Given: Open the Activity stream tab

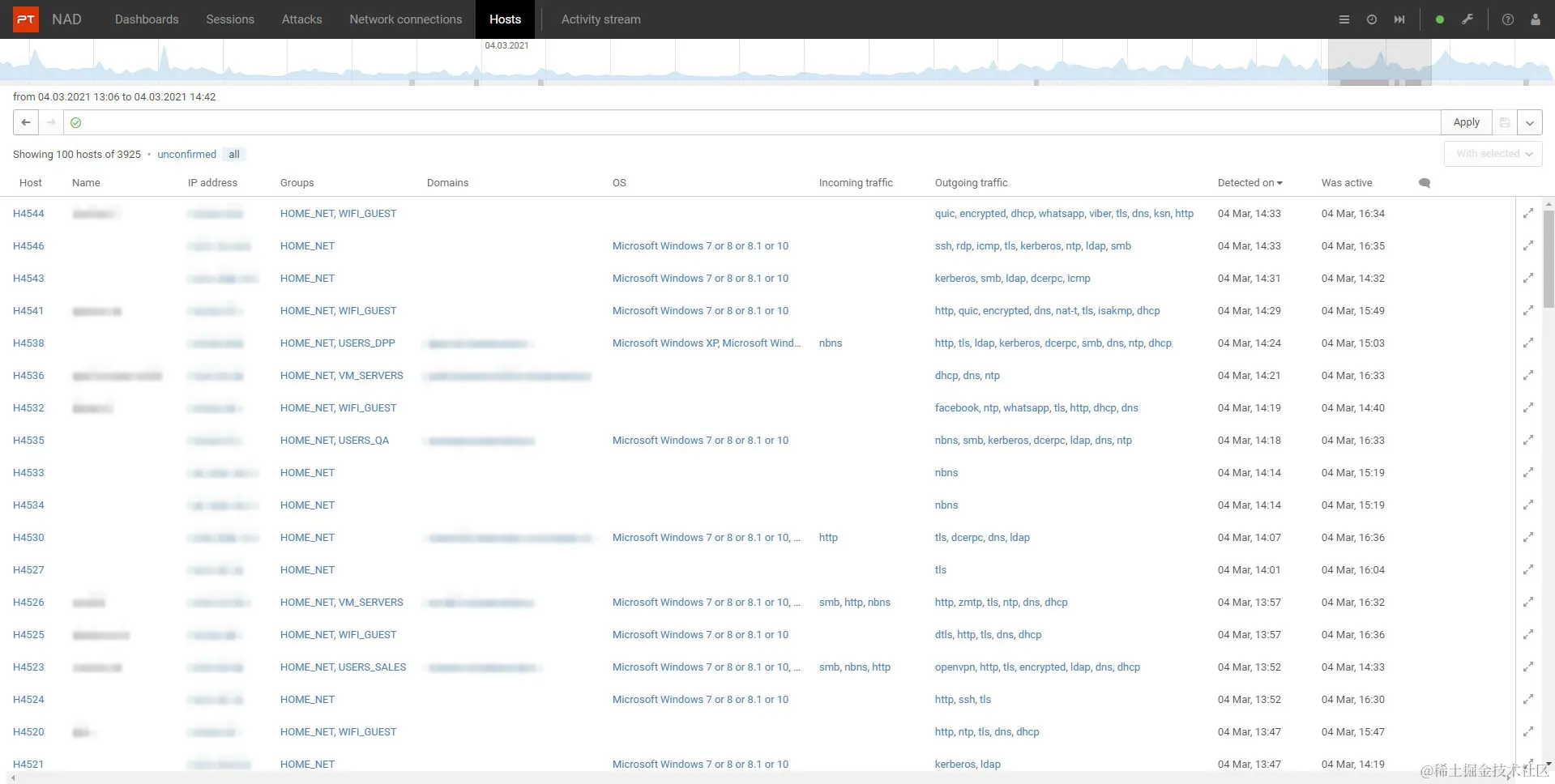Looking at the screenshot, I should (601, 19).
